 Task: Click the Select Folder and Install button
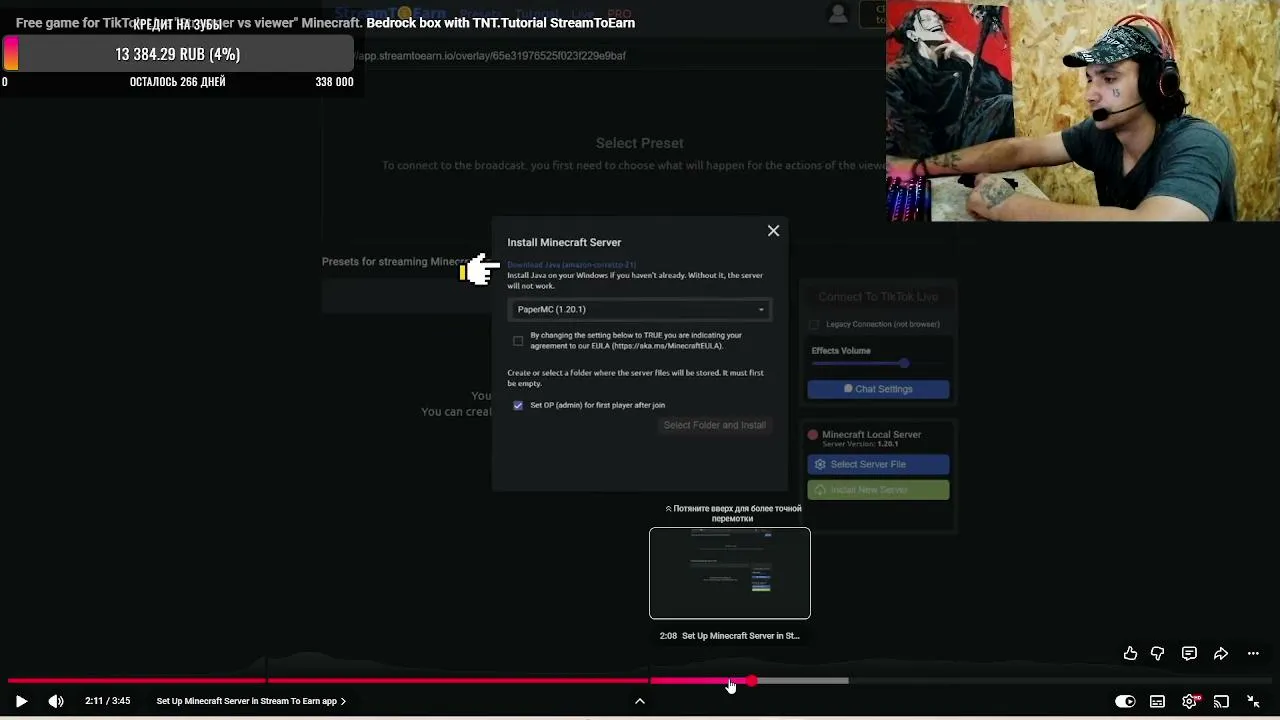pos(714,425)
